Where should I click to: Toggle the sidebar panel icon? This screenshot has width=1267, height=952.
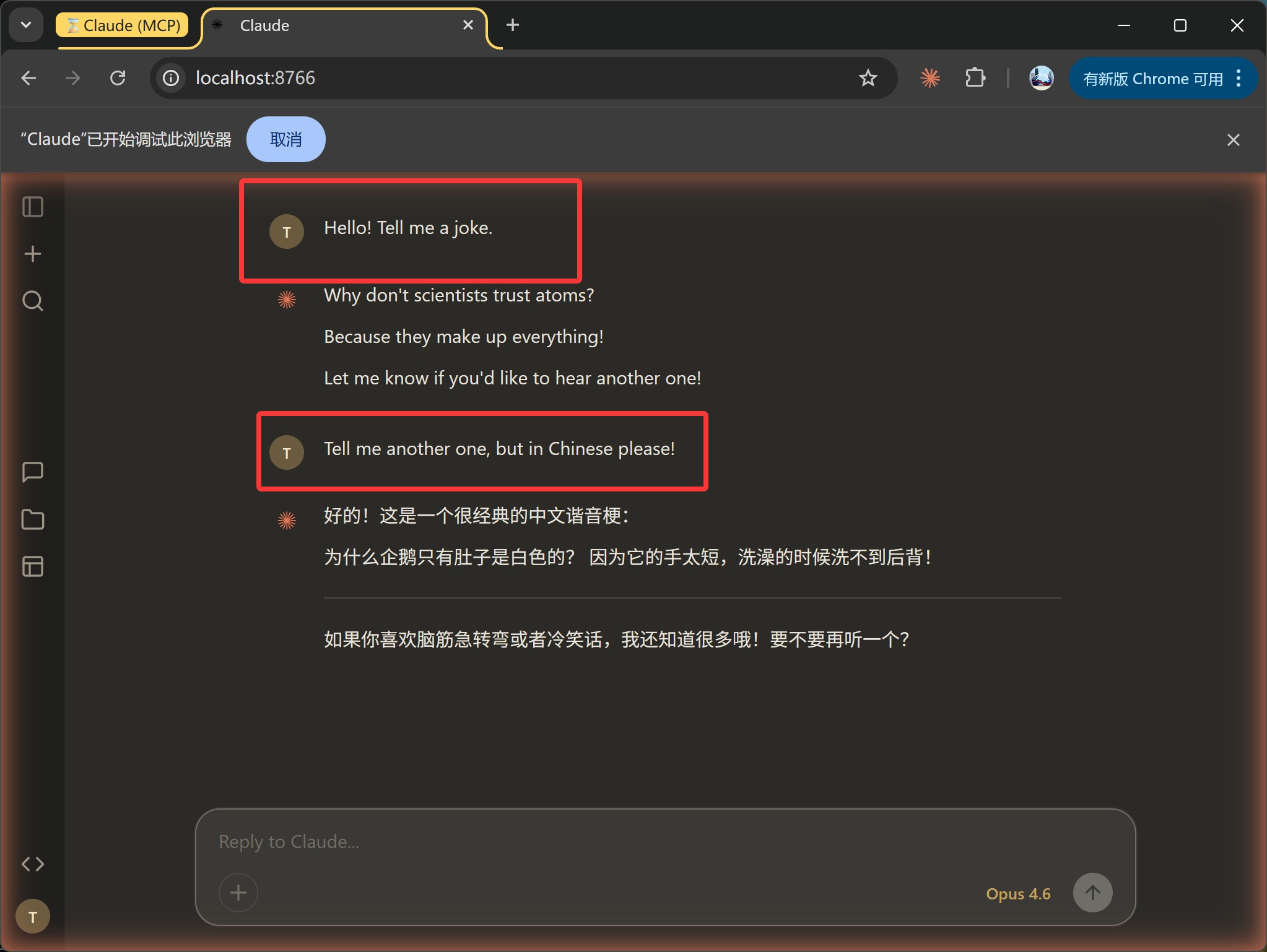click(x=33, y=207)
